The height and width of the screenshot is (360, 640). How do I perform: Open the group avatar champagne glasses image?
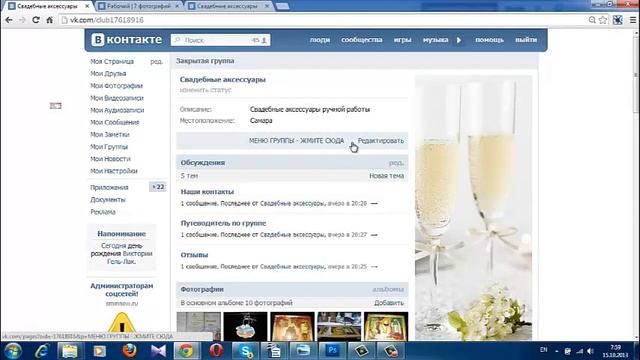(473, 207)
